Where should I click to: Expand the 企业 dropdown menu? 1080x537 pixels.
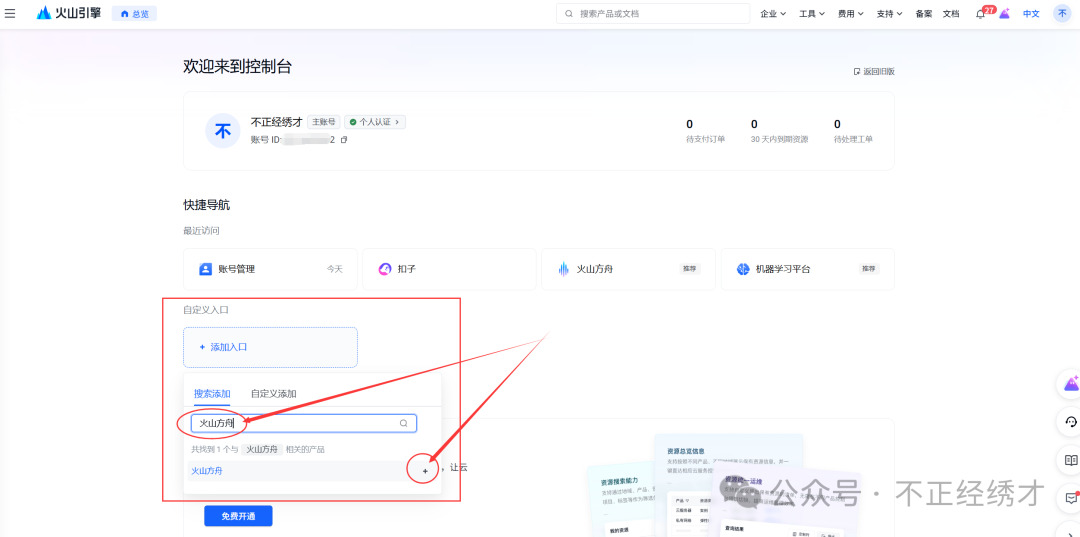tap(773, 14)
